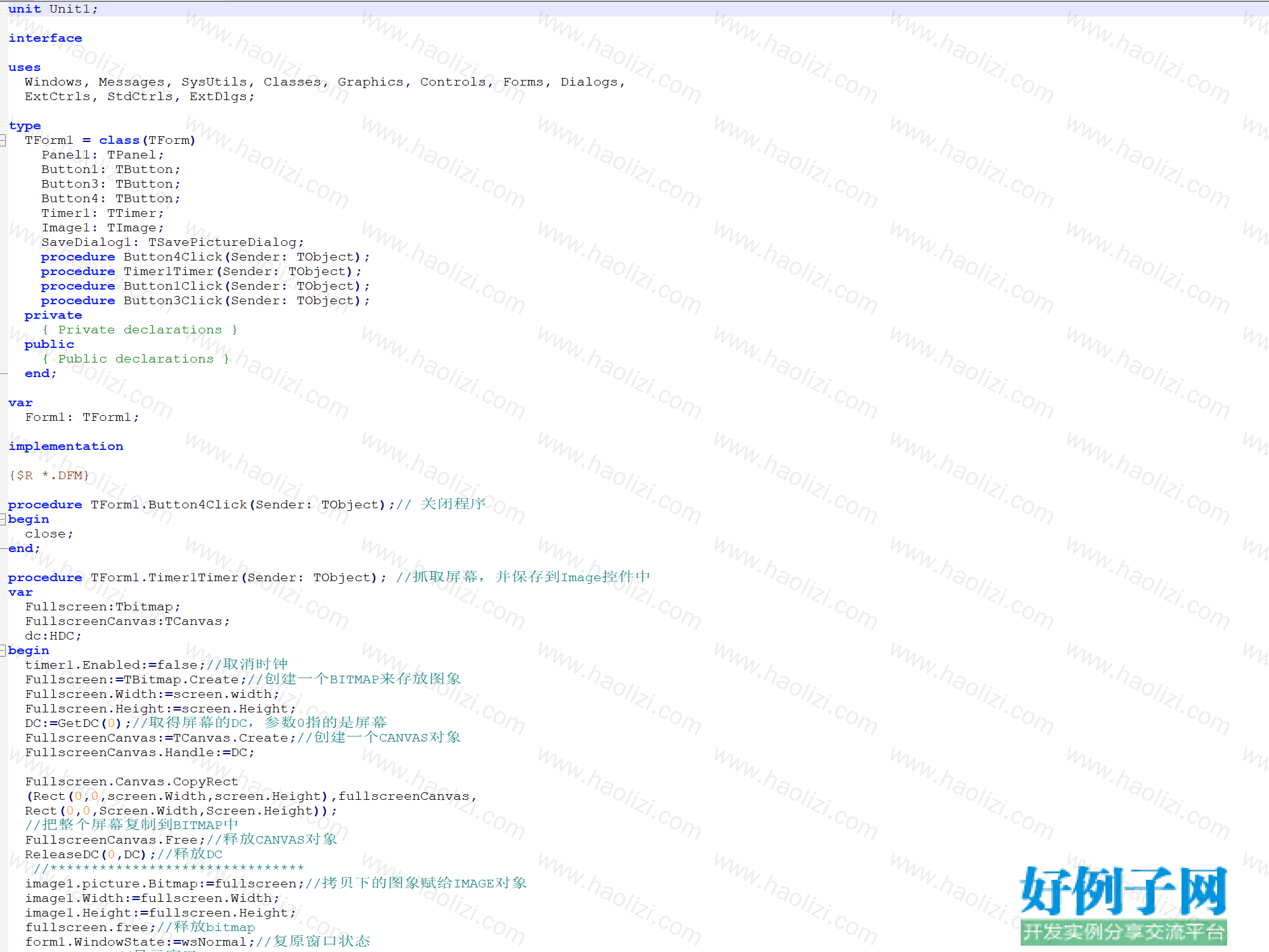Click 'image1.picture.Bitmap:=fullscreen;' statement
The width and height of the screenshot is (1269, 952).
click(164, 884)
